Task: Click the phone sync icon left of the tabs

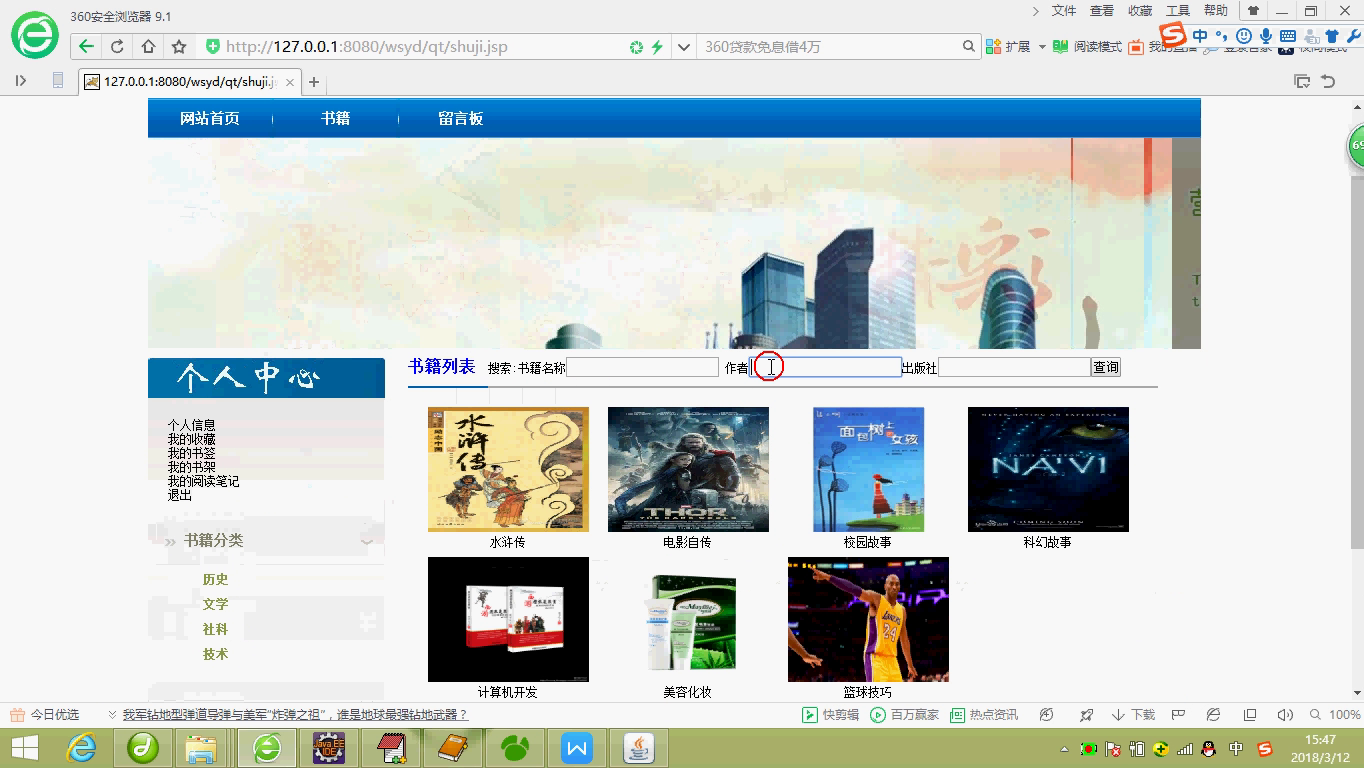Action: 58,81
